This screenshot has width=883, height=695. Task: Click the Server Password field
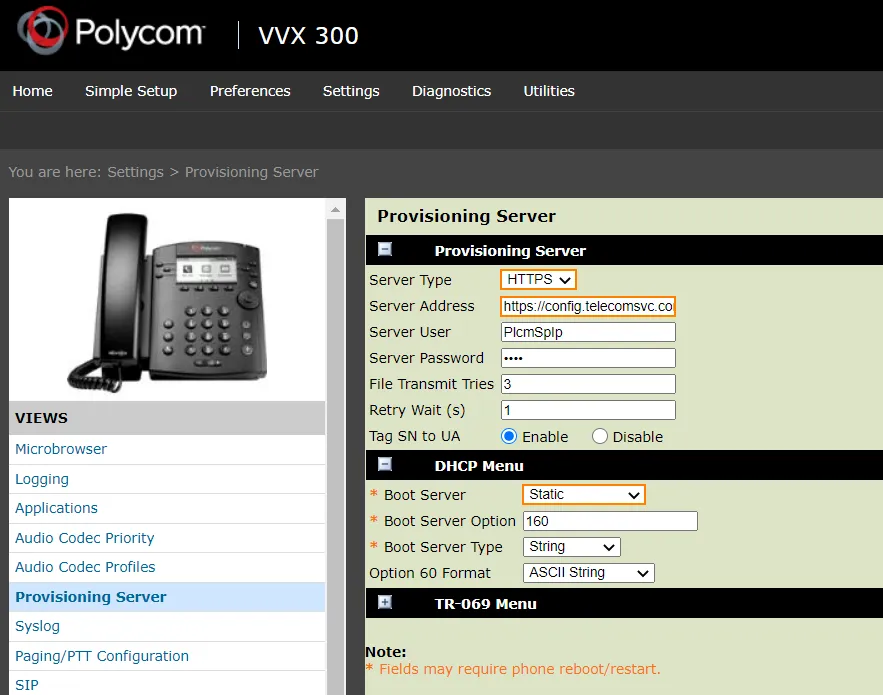click(x=588, y=358)
